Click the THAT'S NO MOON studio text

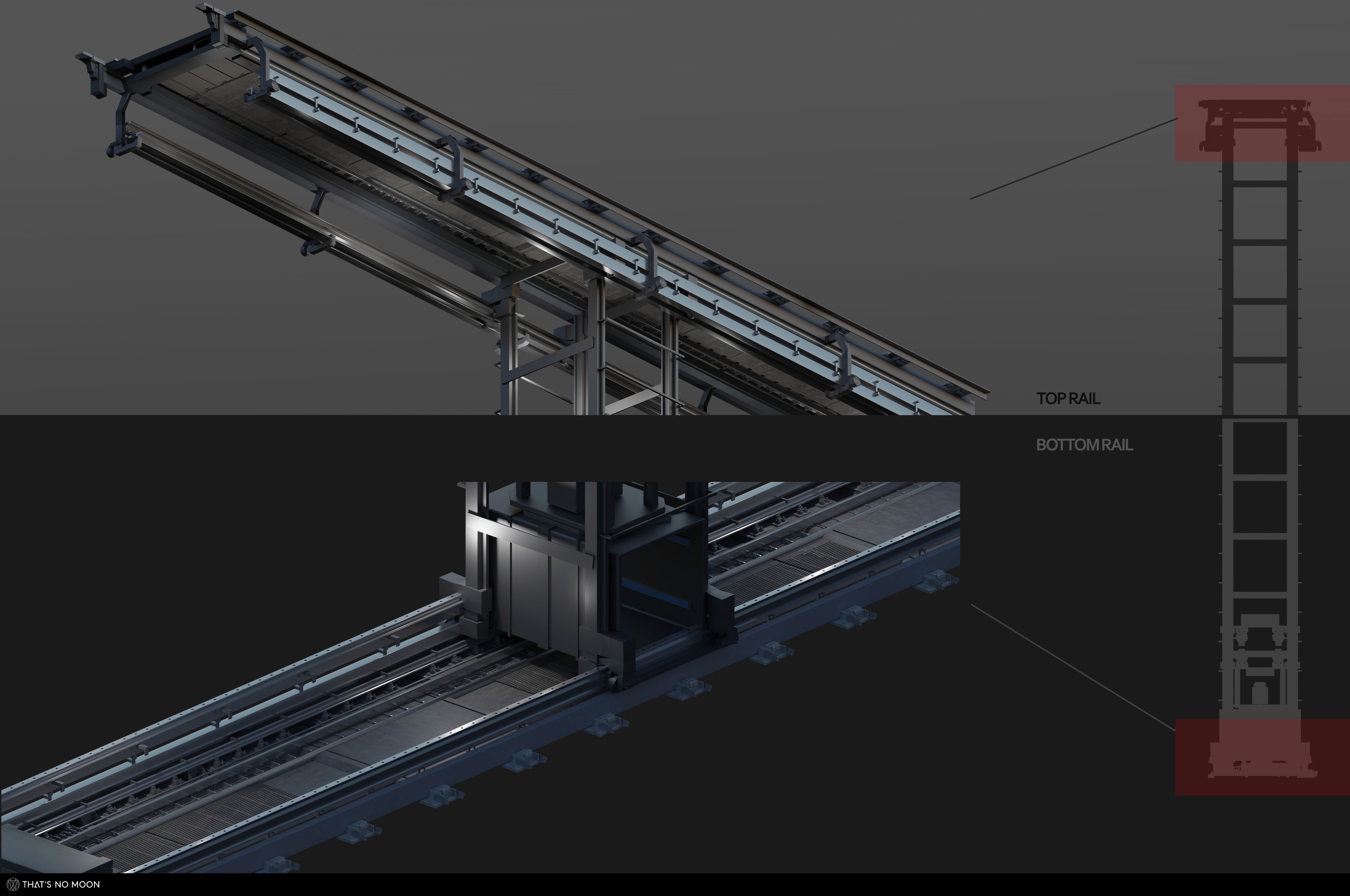click(x=61, y=885)
